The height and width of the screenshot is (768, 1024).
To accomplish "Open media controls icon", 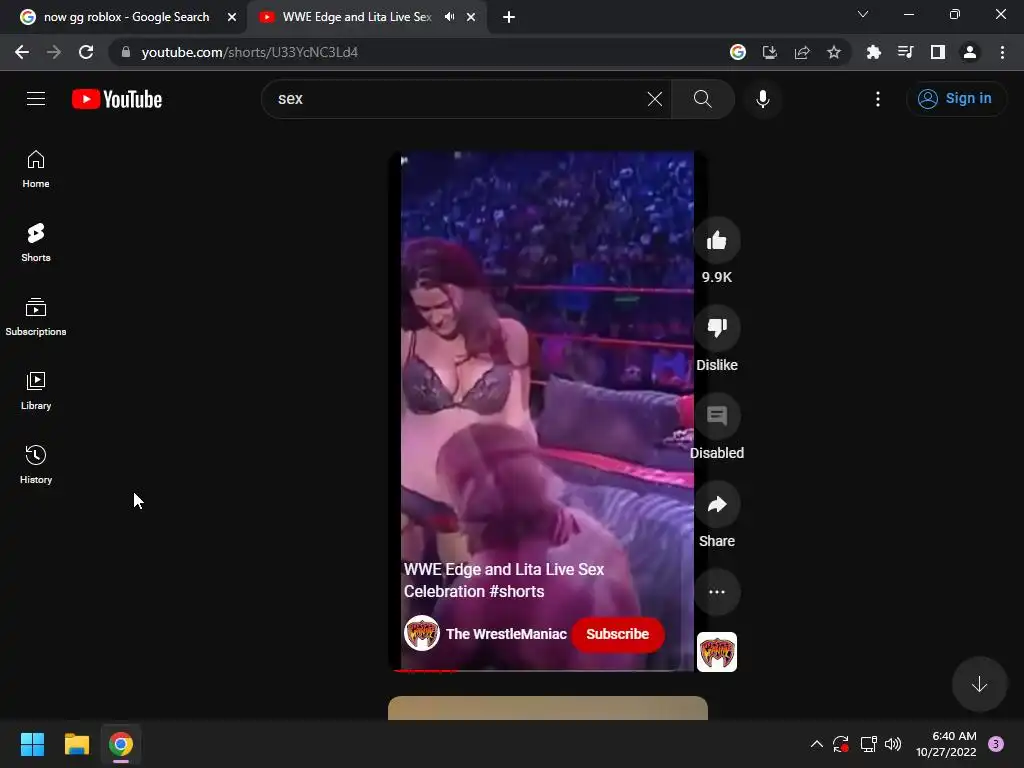I will click(905, 52).
